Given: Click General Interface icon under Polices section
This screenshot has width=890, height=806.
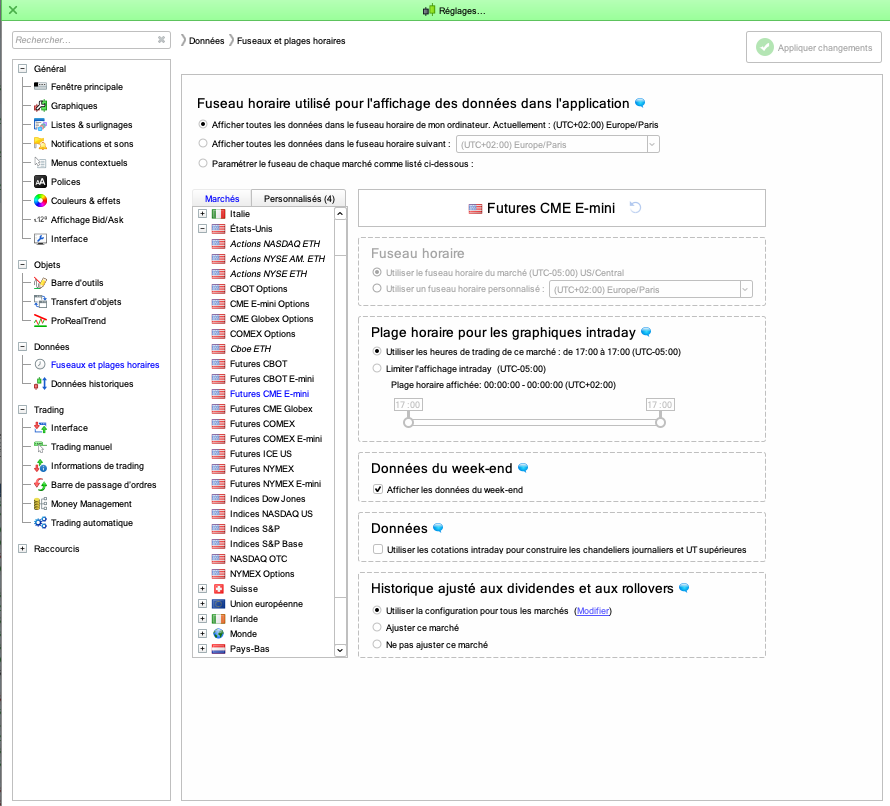Looking at the screenshot, I should click(40, 238).
